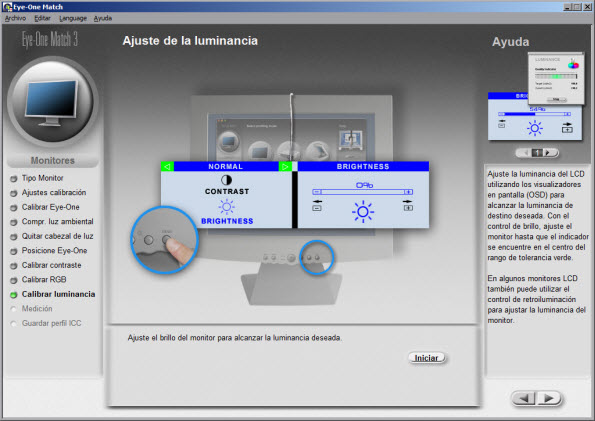Click the plus icon in brightness panel

(x=408, y=208)
